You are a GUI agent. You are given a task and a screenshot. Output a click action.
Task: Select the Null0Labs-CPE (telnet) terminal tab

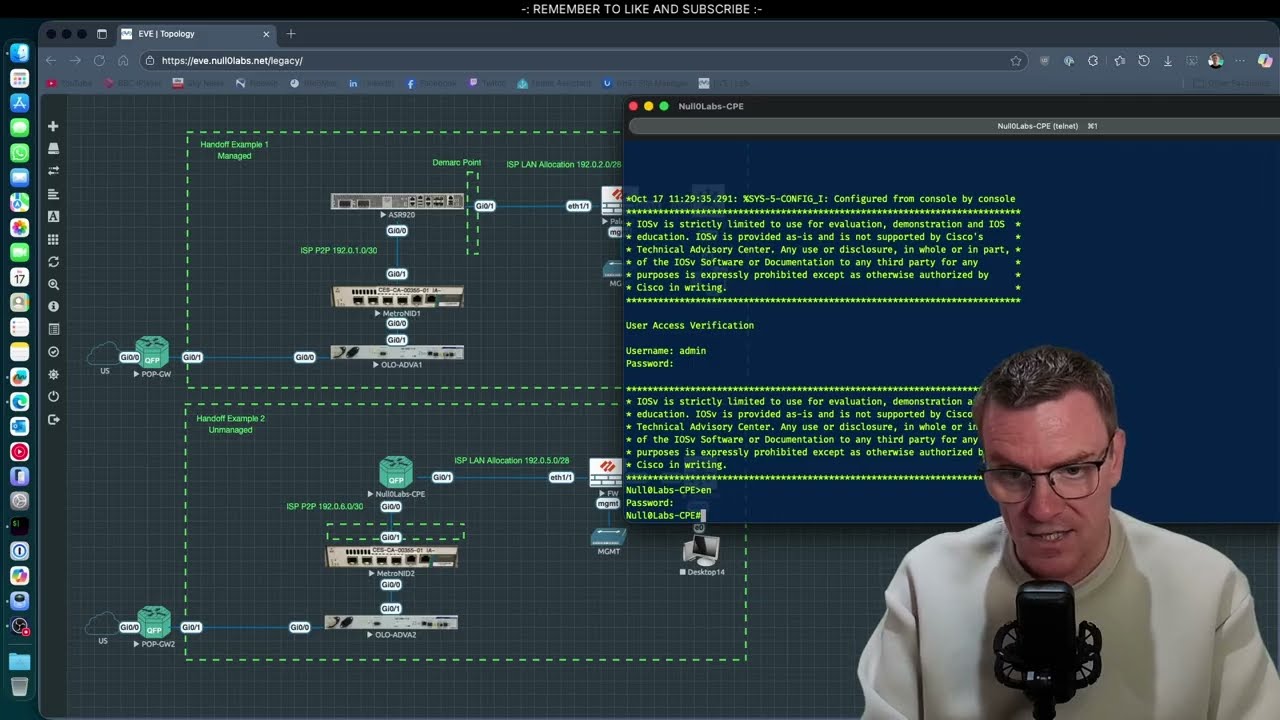1037,126
